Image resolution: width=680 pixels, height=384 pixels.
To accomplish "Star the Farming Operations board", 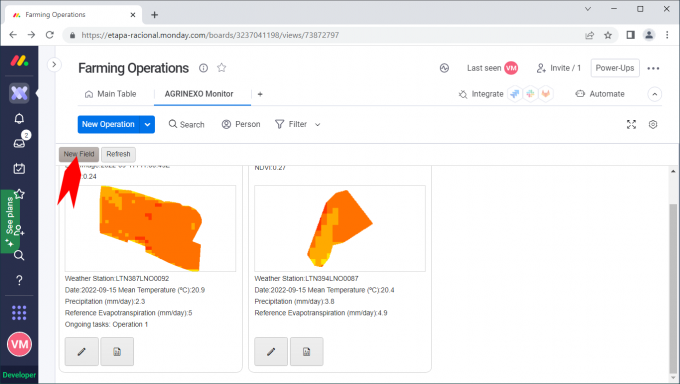I will (222, 68).
